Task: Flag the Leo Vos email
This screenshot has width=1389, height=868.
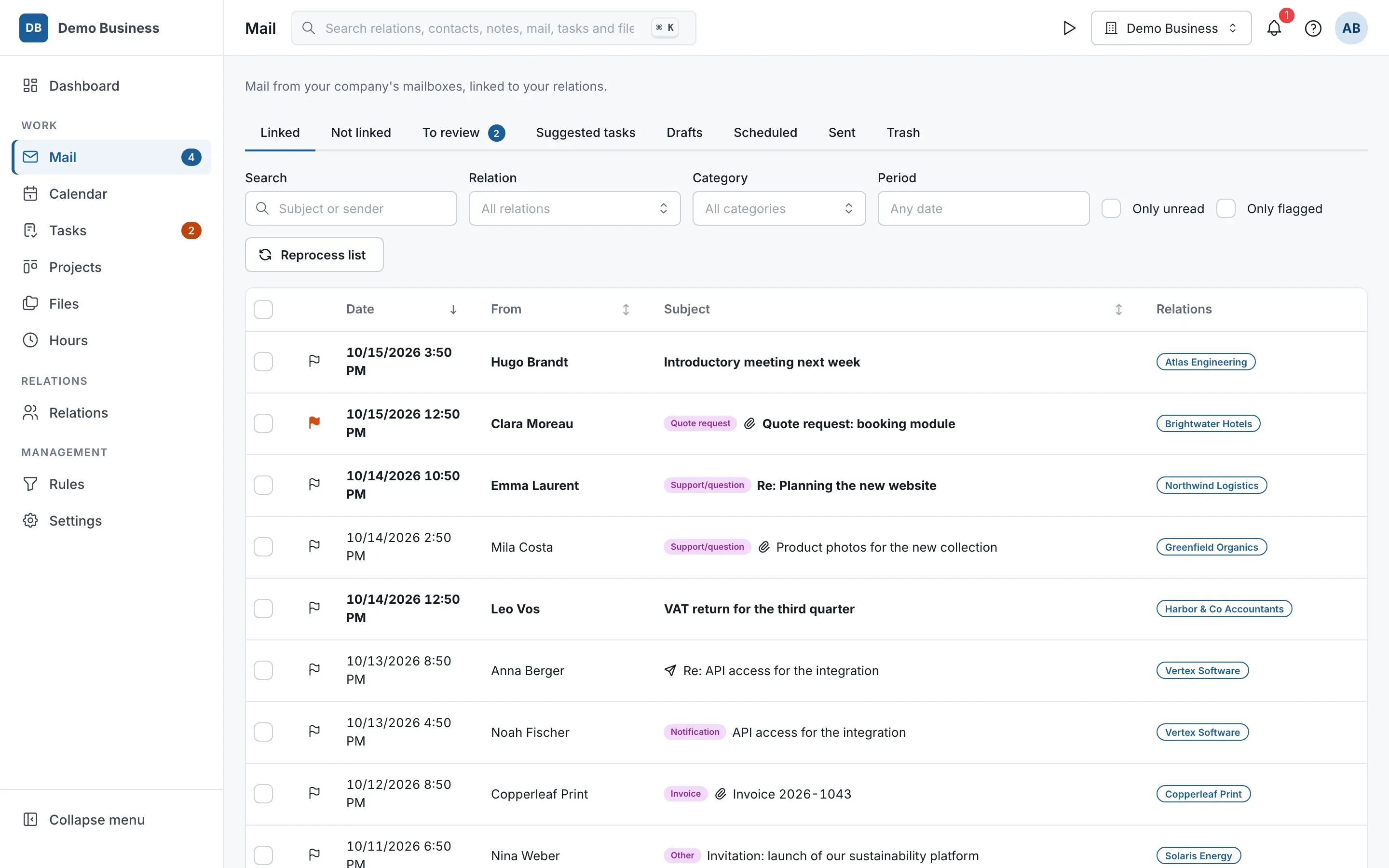Action: (x=314, y=608)
